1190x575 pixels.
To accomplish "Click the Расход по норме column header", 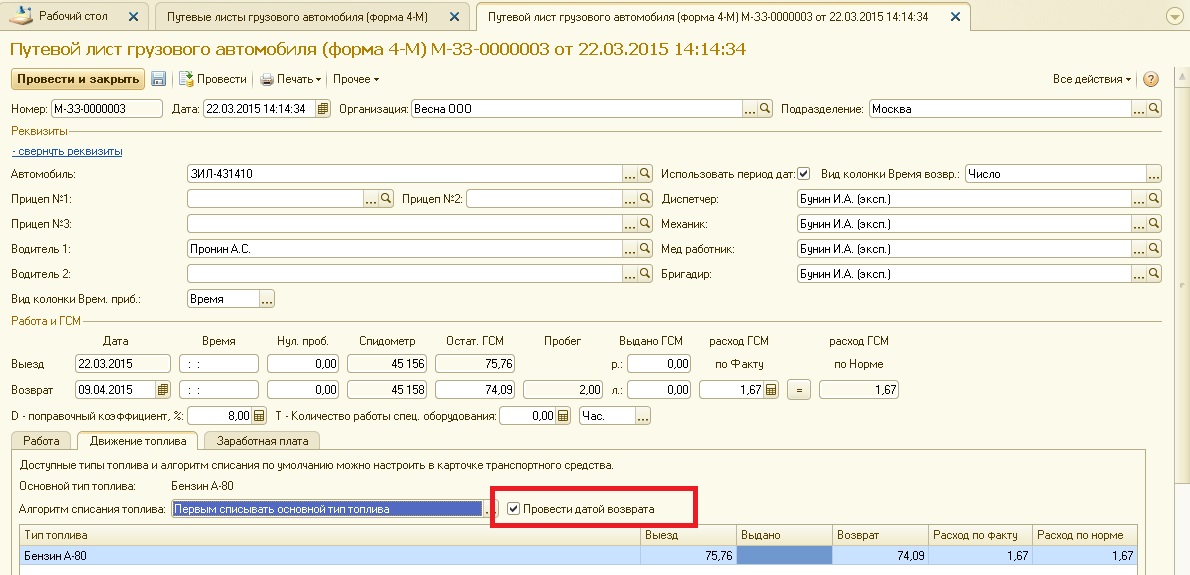I will click(x=1085, y=535).
